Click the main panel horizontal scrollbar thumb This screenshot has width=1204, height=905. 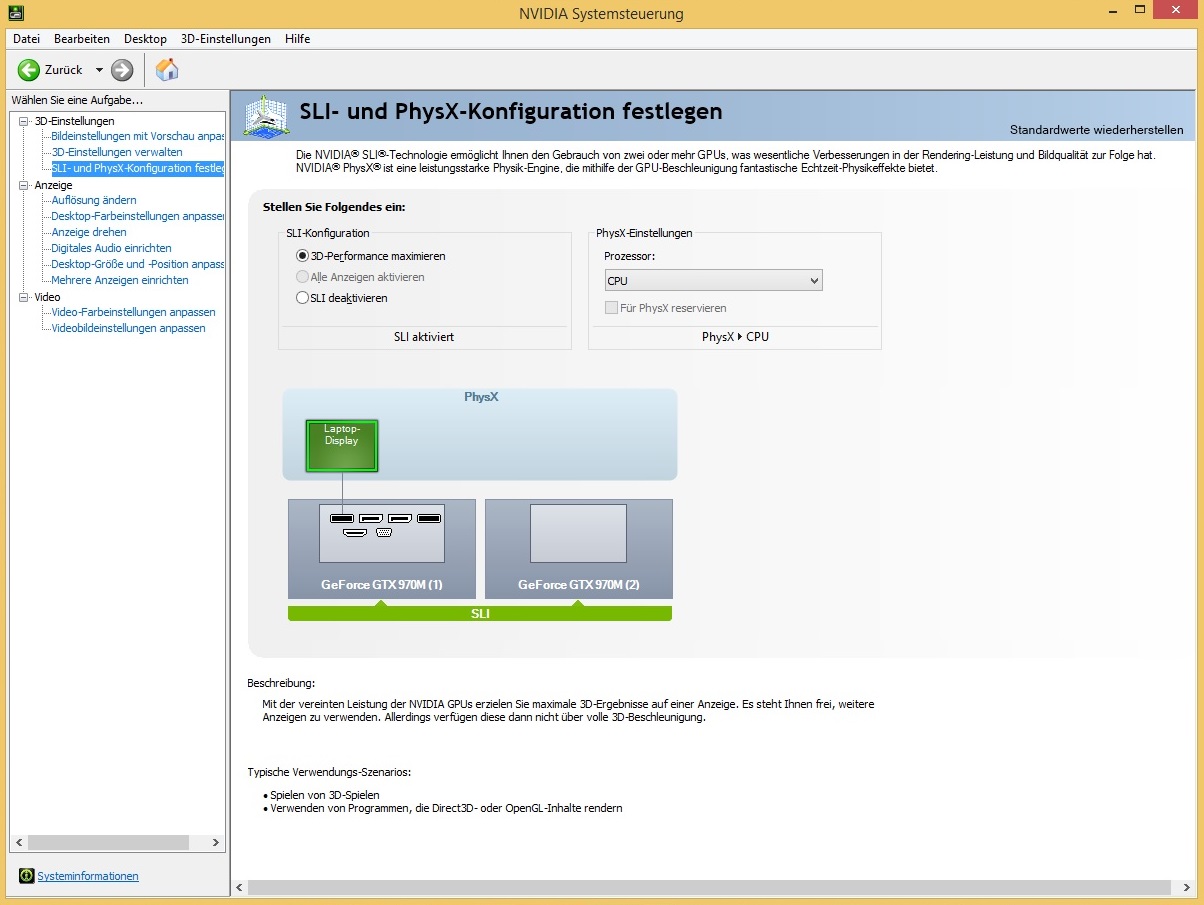click(x=709, y=887)
